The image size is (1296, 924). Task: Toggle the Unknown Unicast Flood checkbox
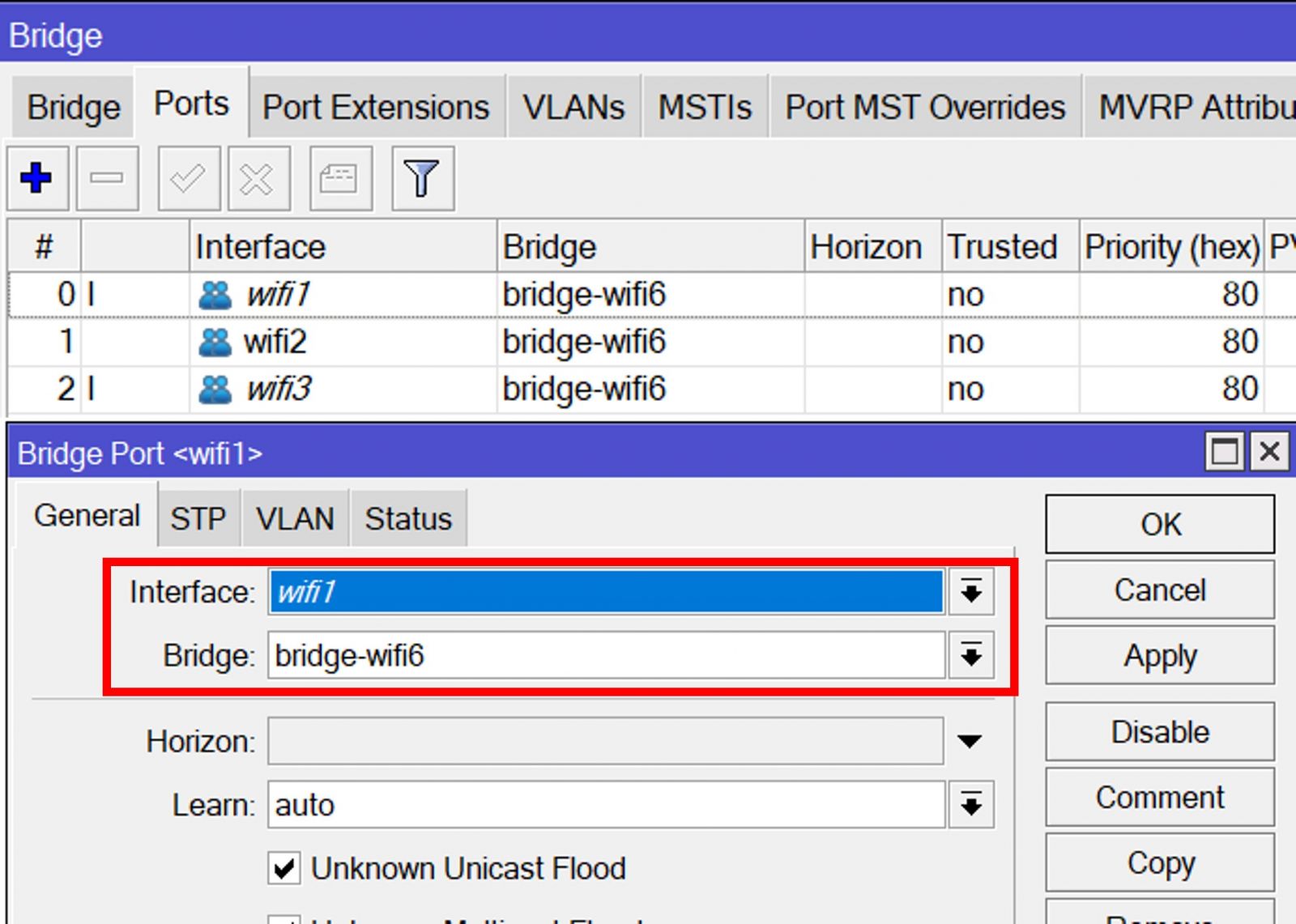284,869
